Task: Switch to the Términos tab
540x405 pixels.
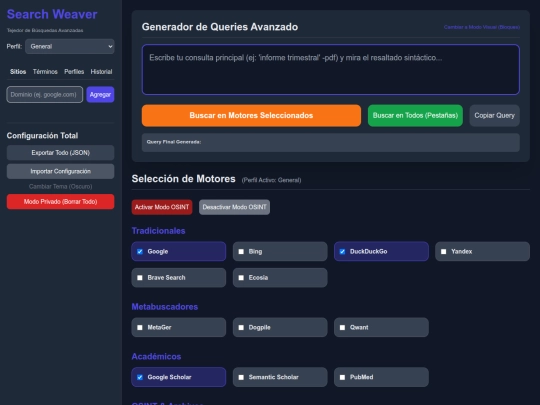Action: [45, 72]
